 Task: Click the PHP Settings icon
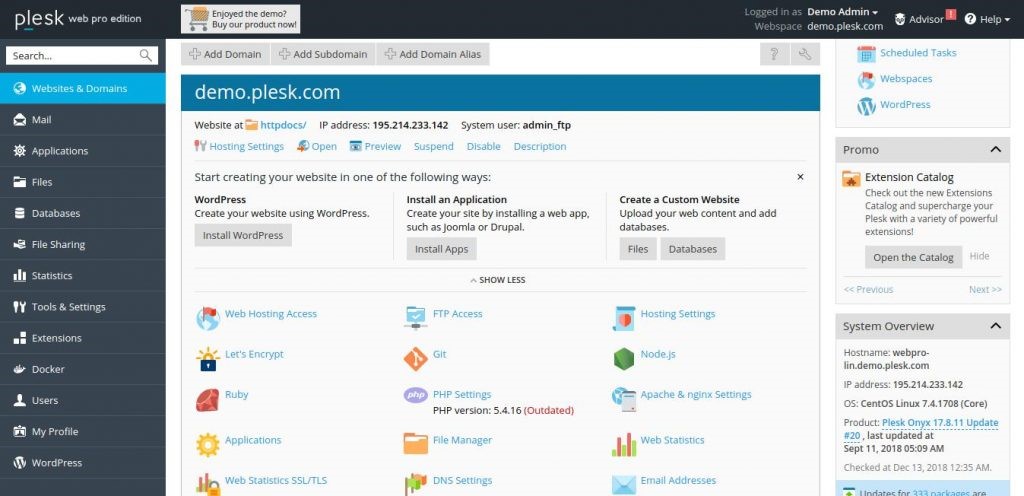point(415,395)
